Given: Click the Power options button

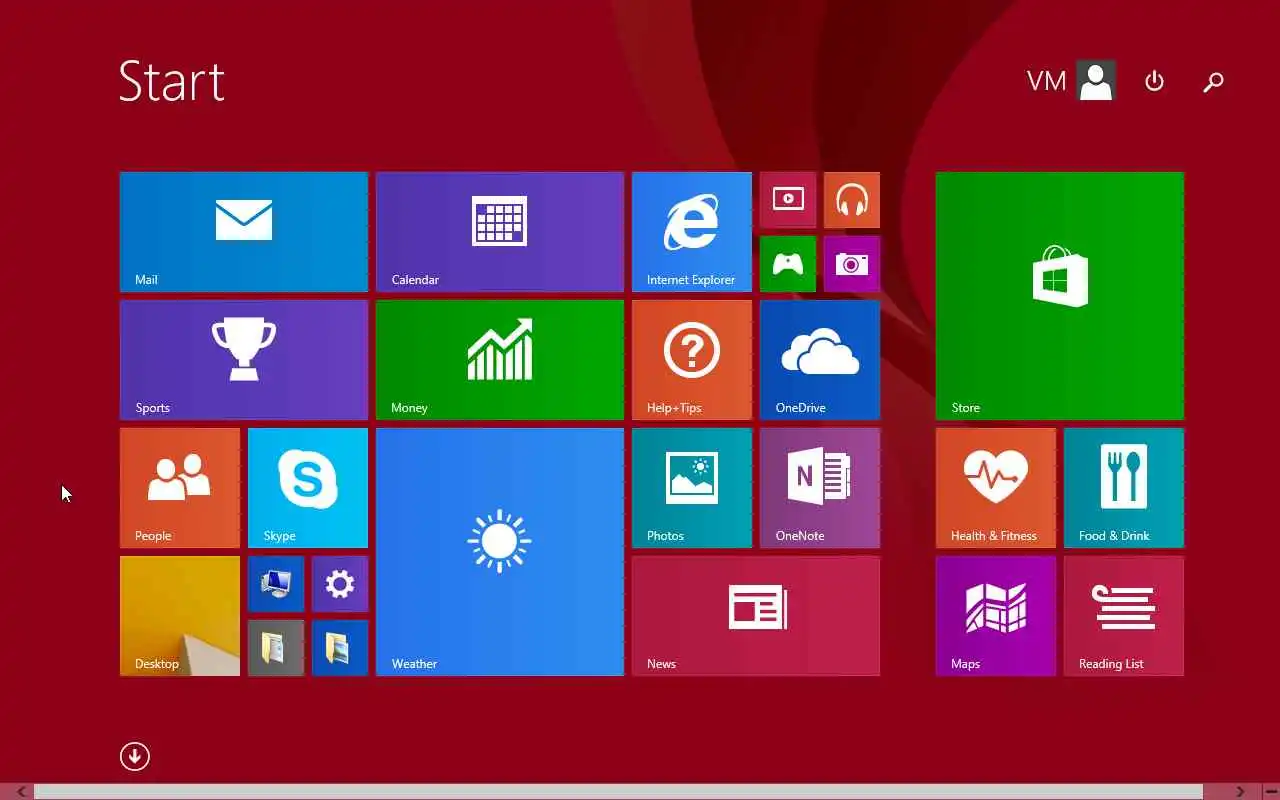Looking at the screenshot, I should point(1154,81).
